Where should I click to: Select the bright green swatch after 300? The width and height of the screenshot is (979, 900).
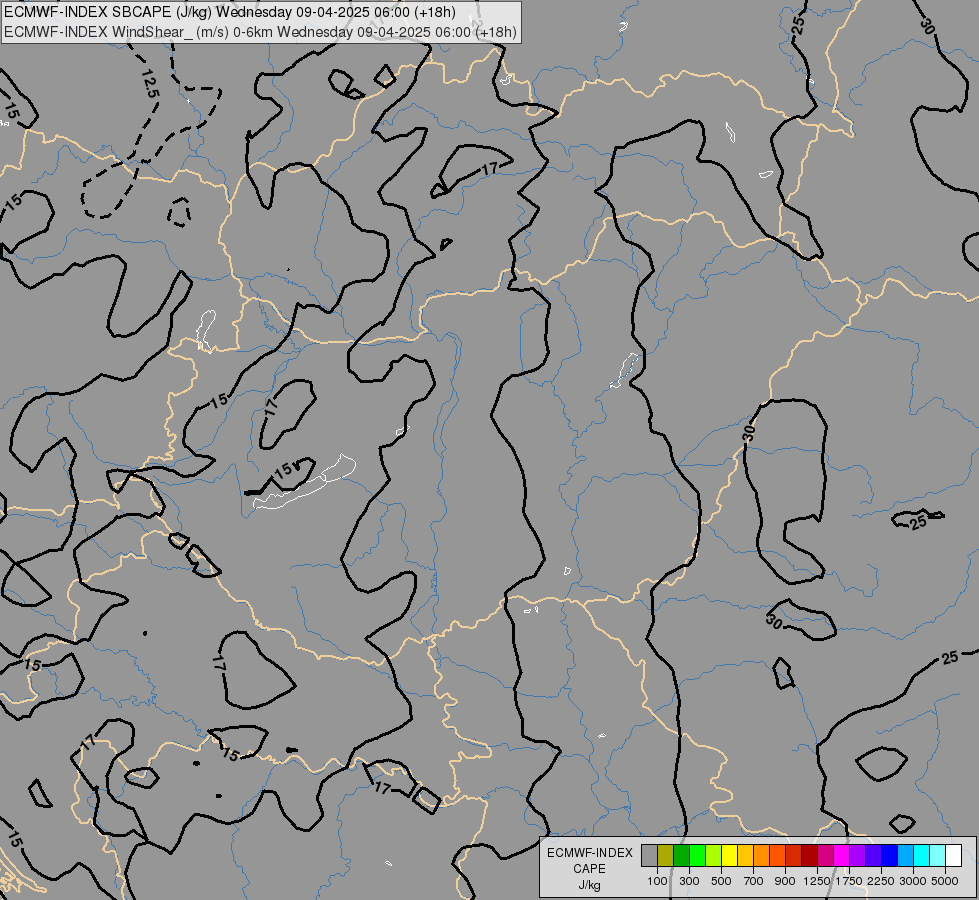coord(698,855)
